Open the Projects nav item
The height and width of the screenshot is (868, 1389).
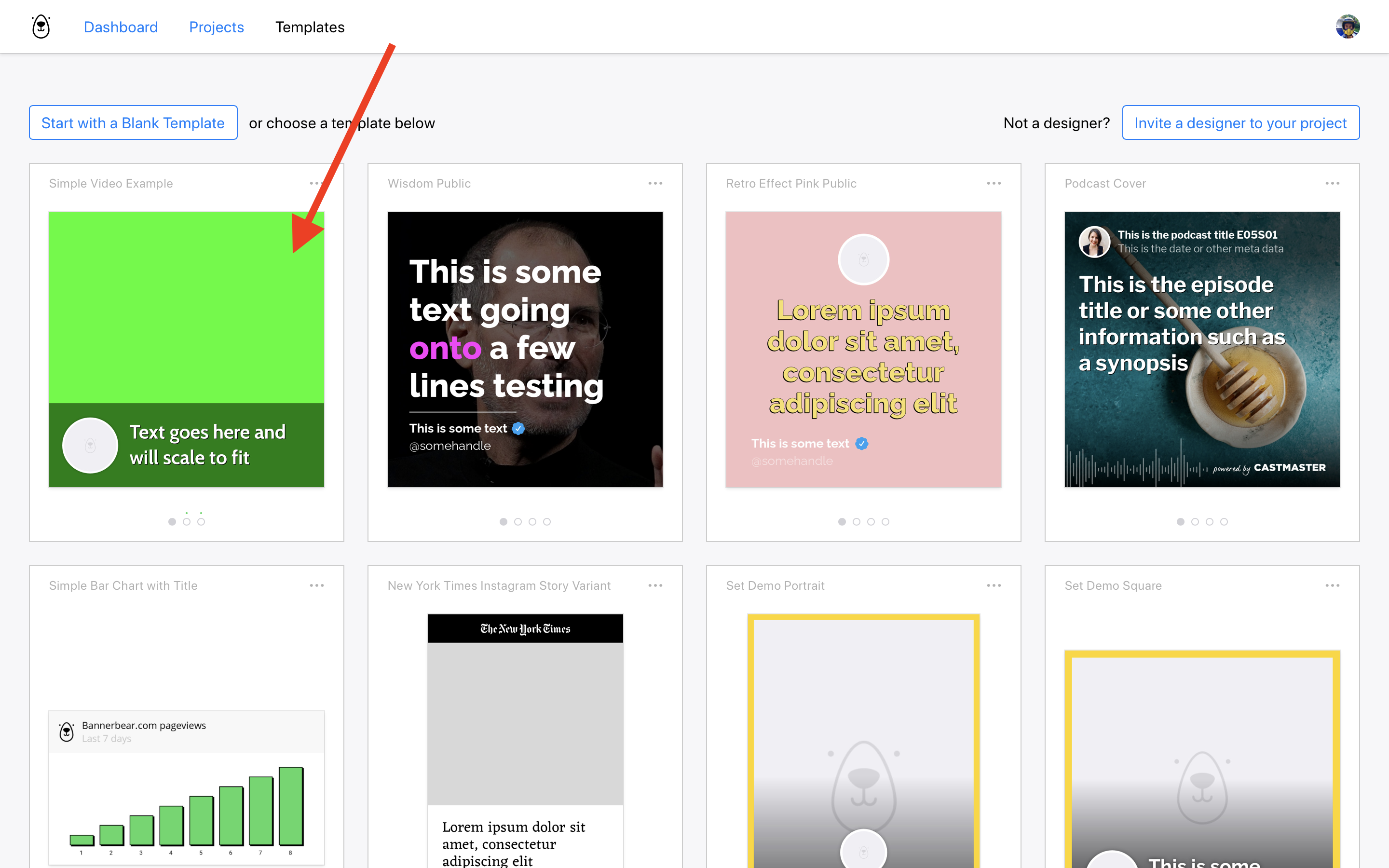click(217, 27)
